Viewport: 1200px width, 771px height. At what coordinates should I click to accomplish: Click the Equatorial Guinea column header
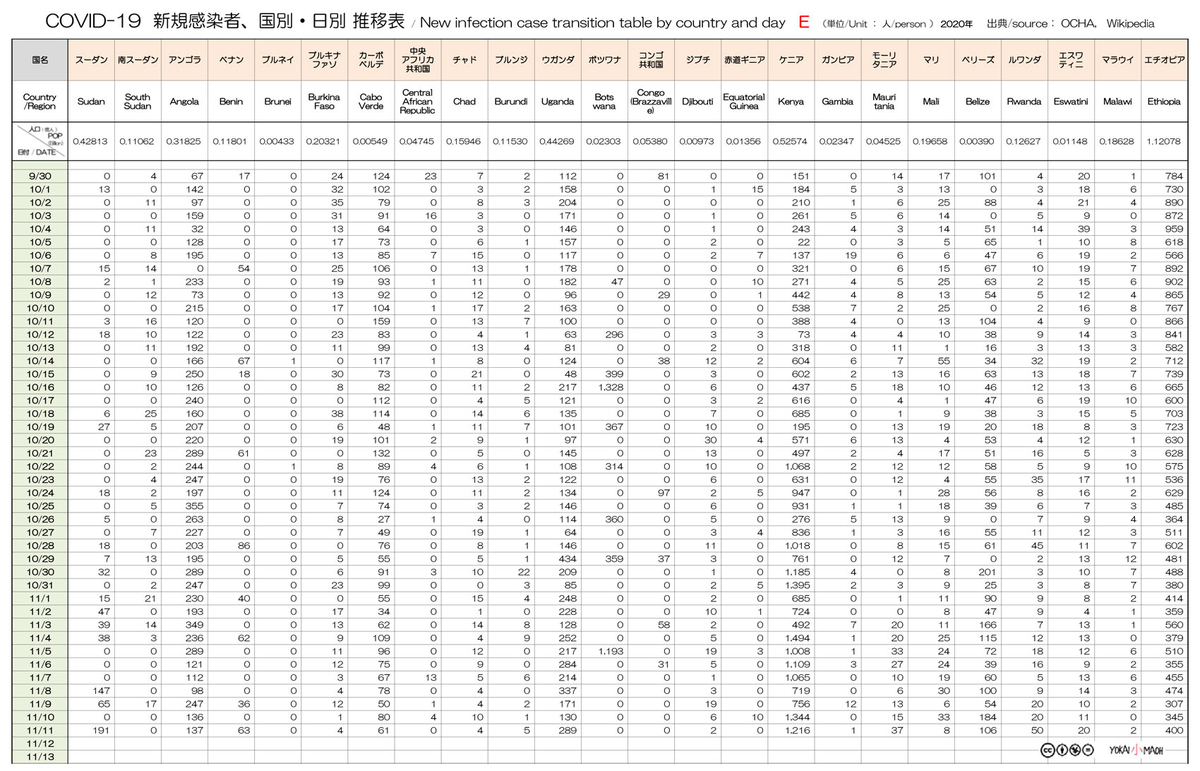coord(744,102)
